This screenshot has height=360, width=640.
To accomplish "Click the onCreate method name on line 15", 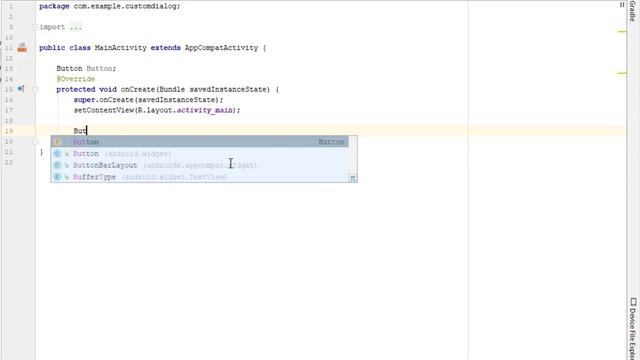I will [138, 89].
